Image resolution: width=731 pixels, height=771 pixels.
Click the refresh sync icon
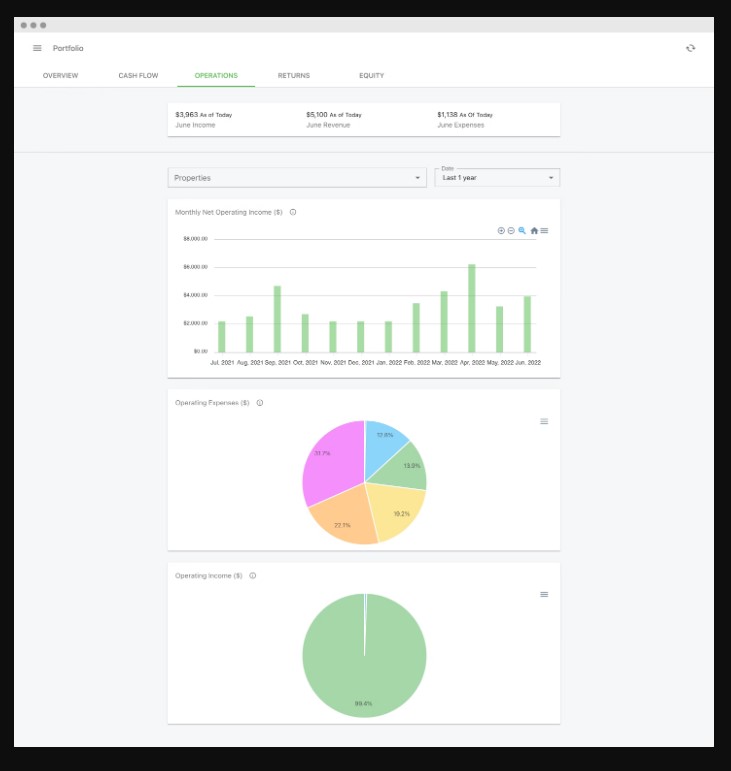click(x=691, y=48)
